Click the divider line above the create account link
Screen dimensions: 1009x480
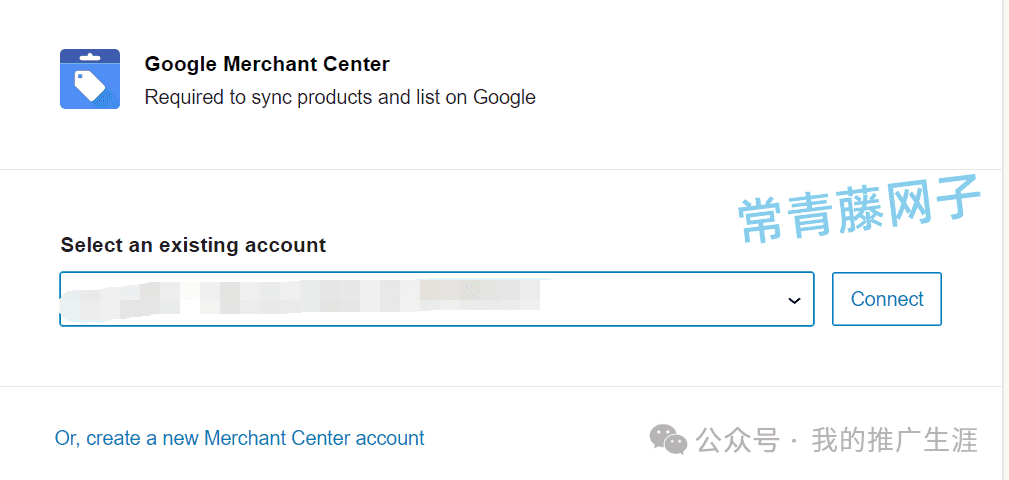pyautogui.click(x=504, y=387)
